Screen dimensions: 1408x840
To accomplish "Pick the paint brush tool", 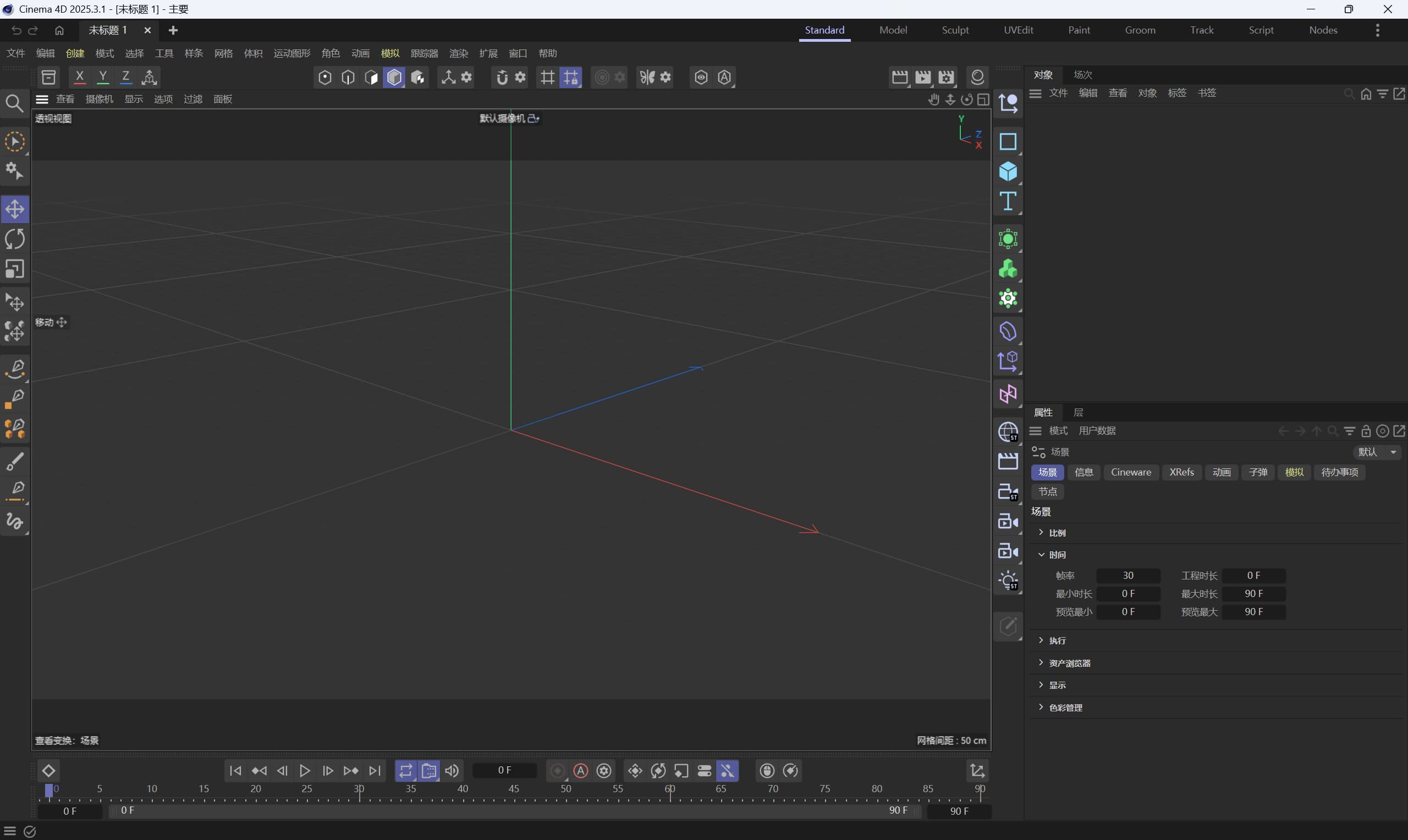I will tap(15, 461).
